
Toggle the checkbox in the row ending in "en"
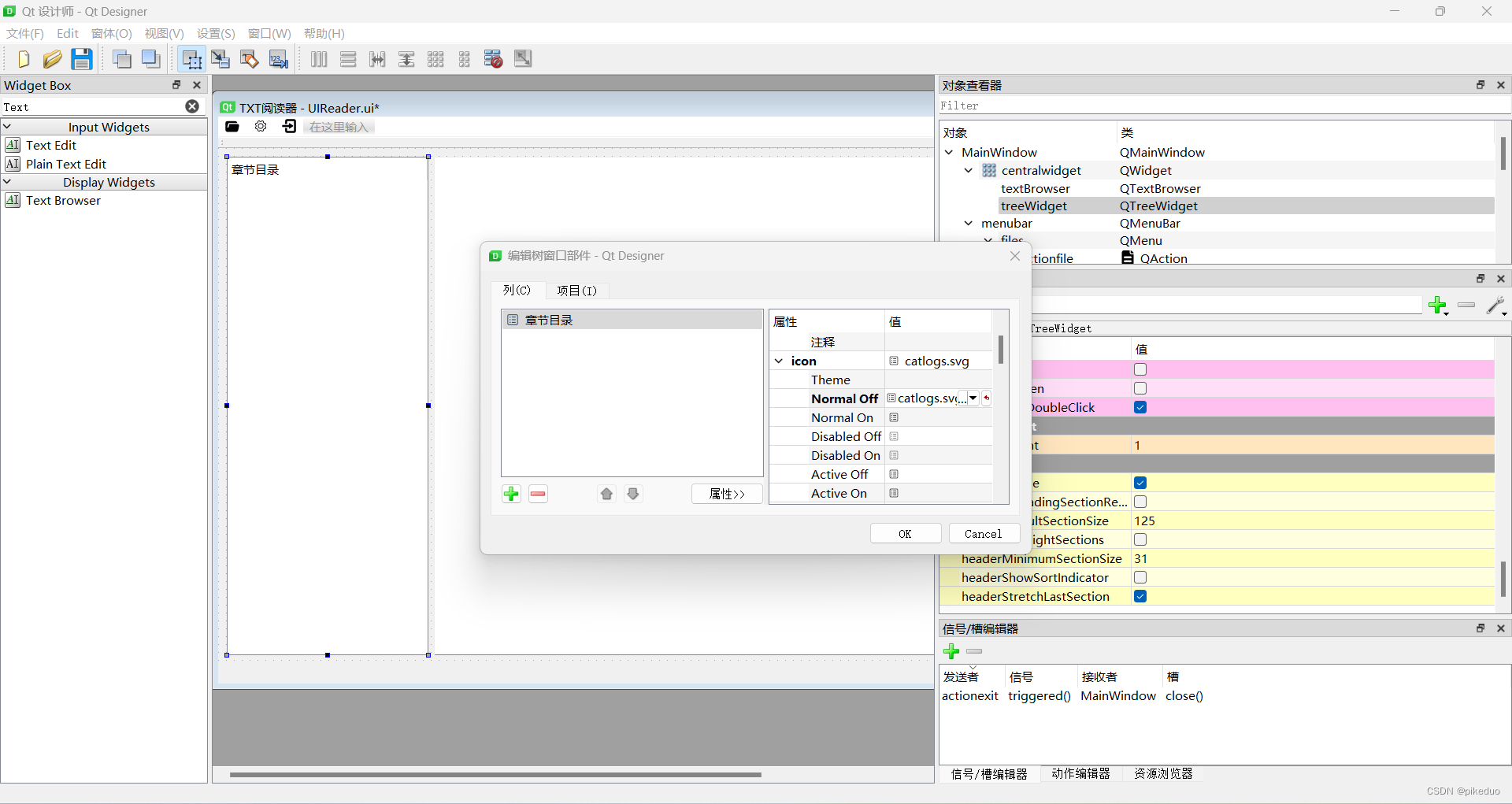tap(1140, 388)
